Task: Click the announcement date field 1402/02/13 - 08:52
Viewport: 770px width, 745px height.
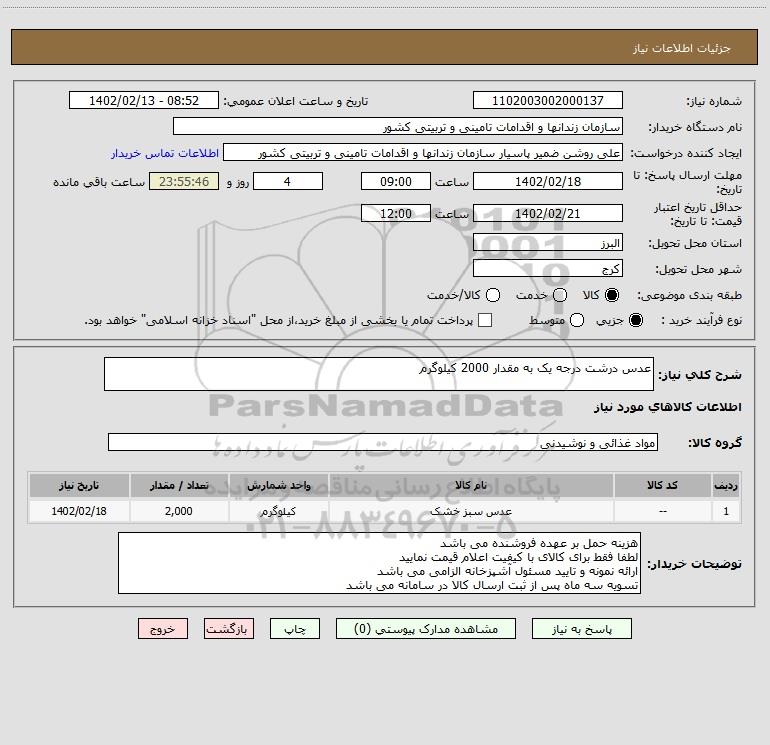Action: pos(144,100)
